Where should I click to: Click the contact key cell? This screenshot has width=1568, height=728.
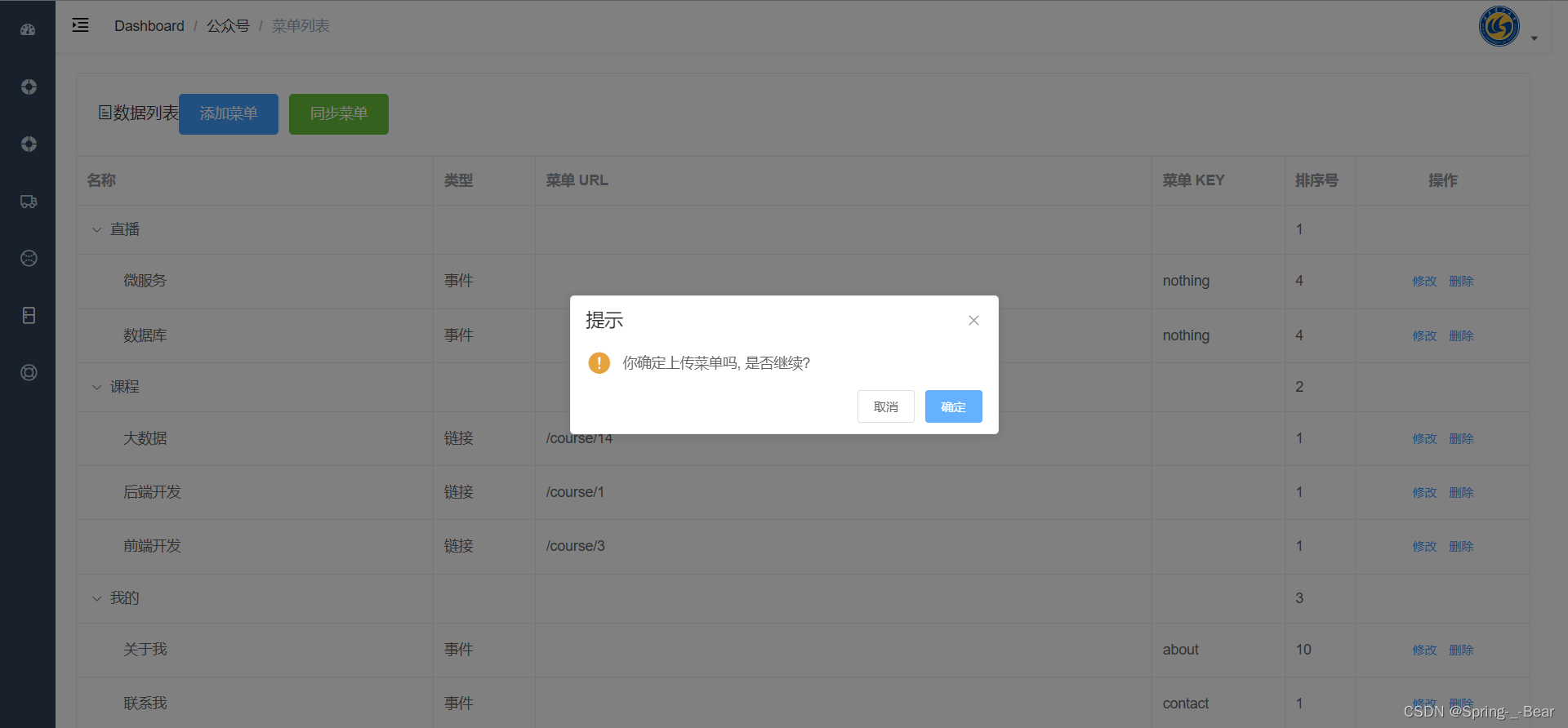coord(1218,703)
